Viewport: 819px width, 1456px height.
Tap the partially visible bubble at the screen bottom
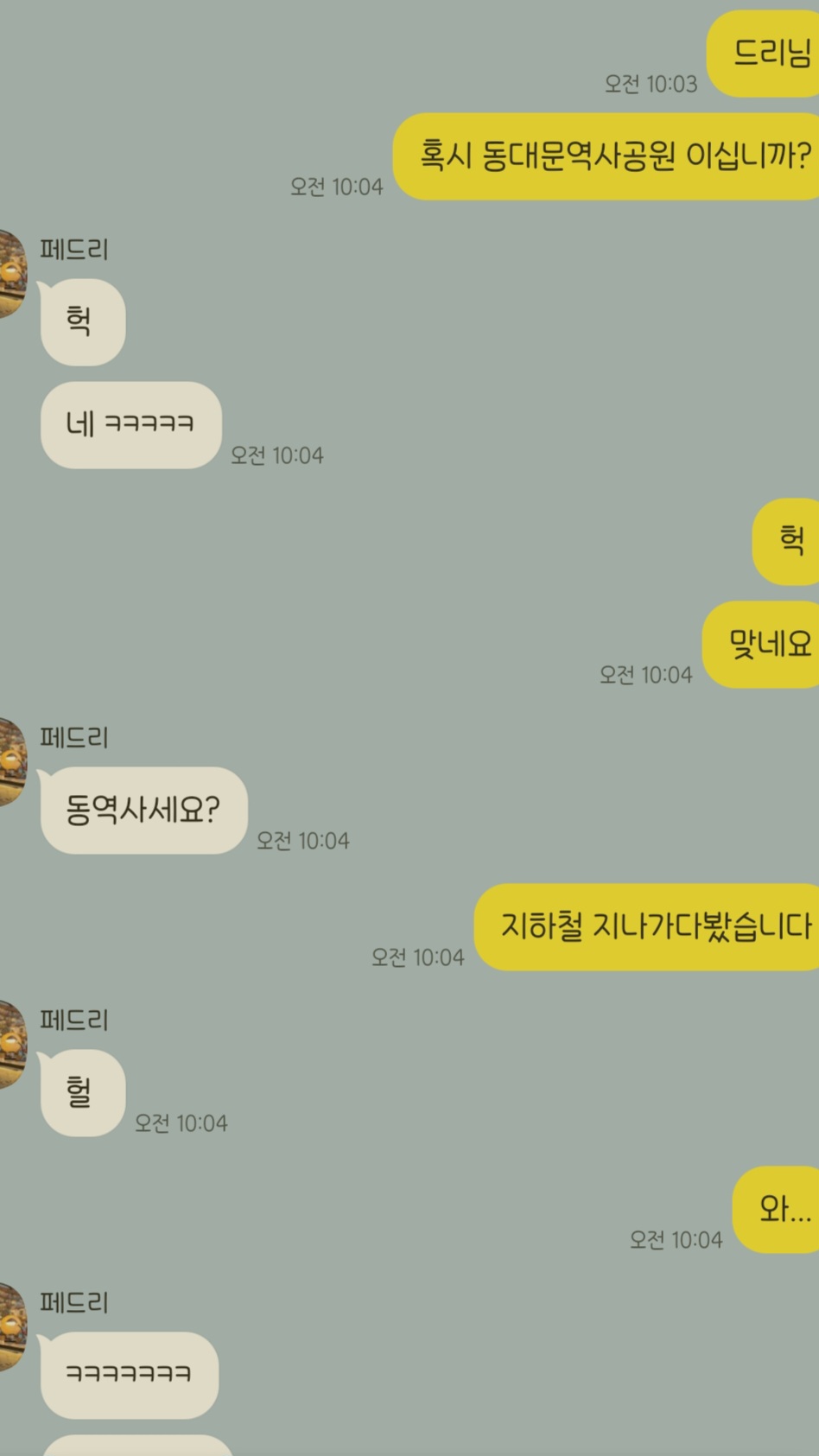pos(137,1446)
